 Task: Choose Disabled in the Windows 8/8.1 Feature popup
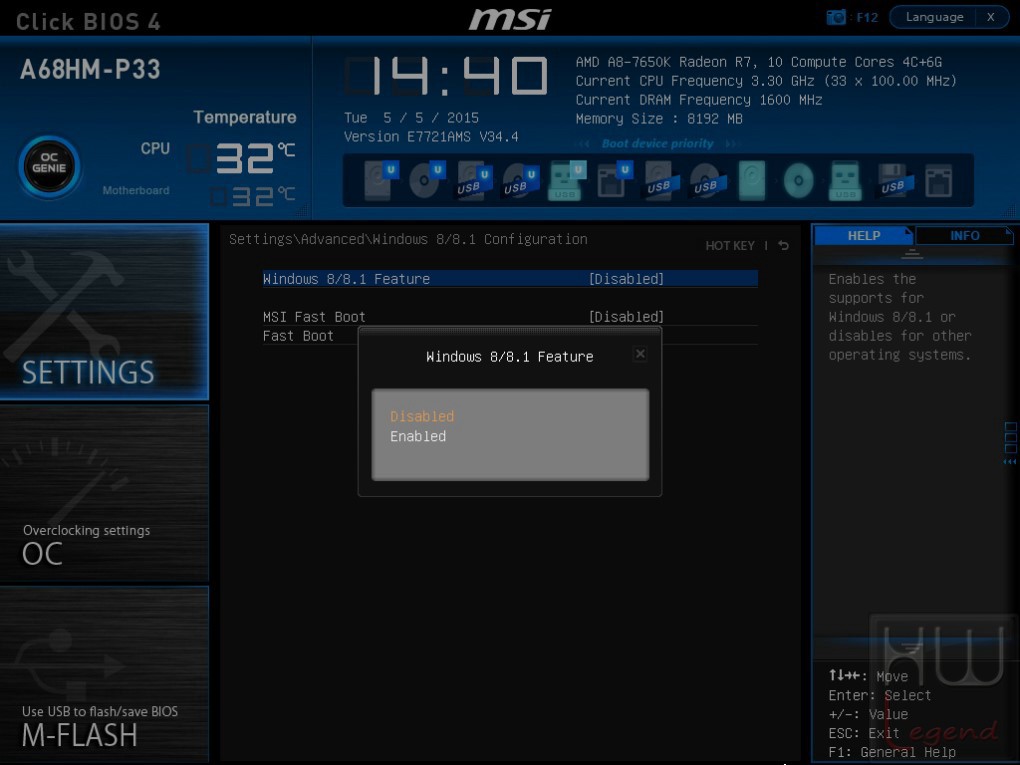pyautogui.click(x=422, y=416)
